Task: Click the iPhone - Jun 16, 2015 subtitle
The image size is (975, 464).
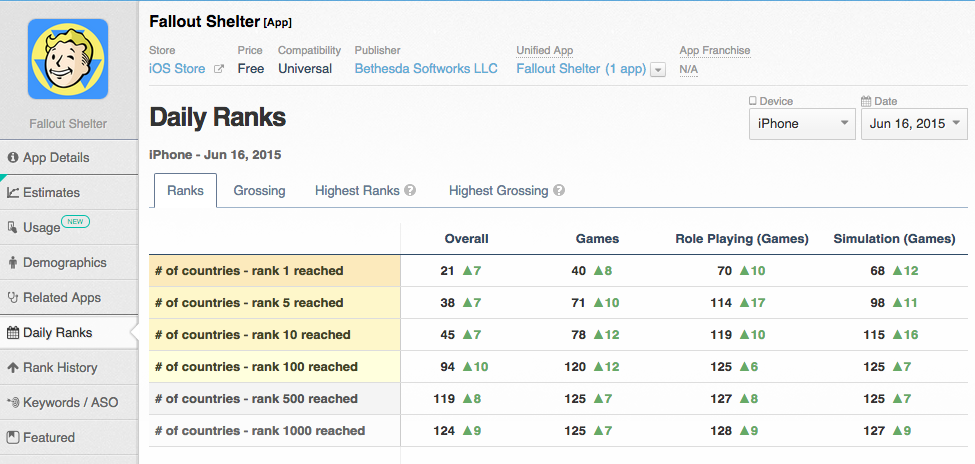Action: [215, 154]
